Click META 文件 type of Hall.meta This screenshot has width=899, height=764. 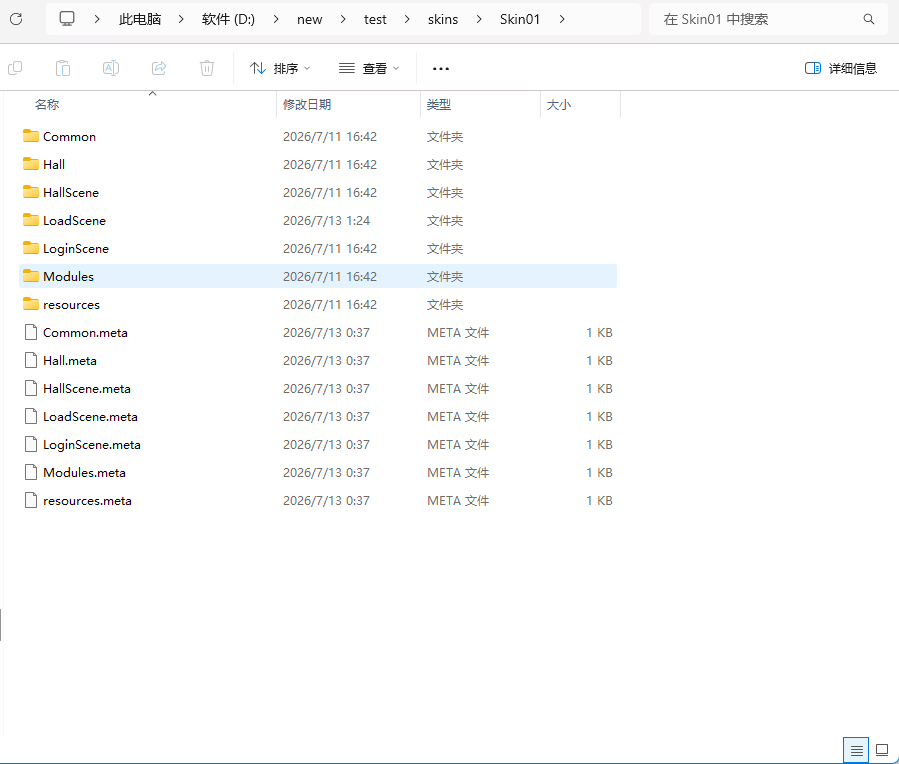pyautogui.click(x=458, y=361)
